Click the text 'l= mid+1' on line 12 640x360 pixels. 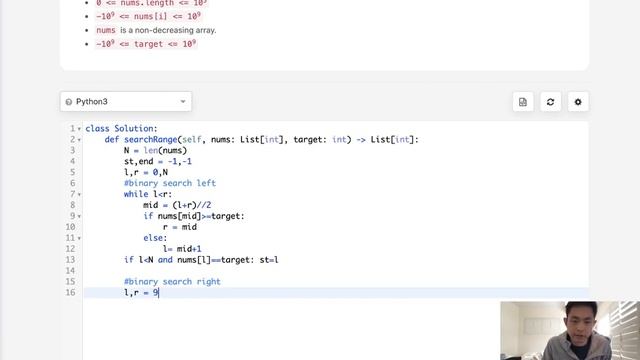pos(182,249)
